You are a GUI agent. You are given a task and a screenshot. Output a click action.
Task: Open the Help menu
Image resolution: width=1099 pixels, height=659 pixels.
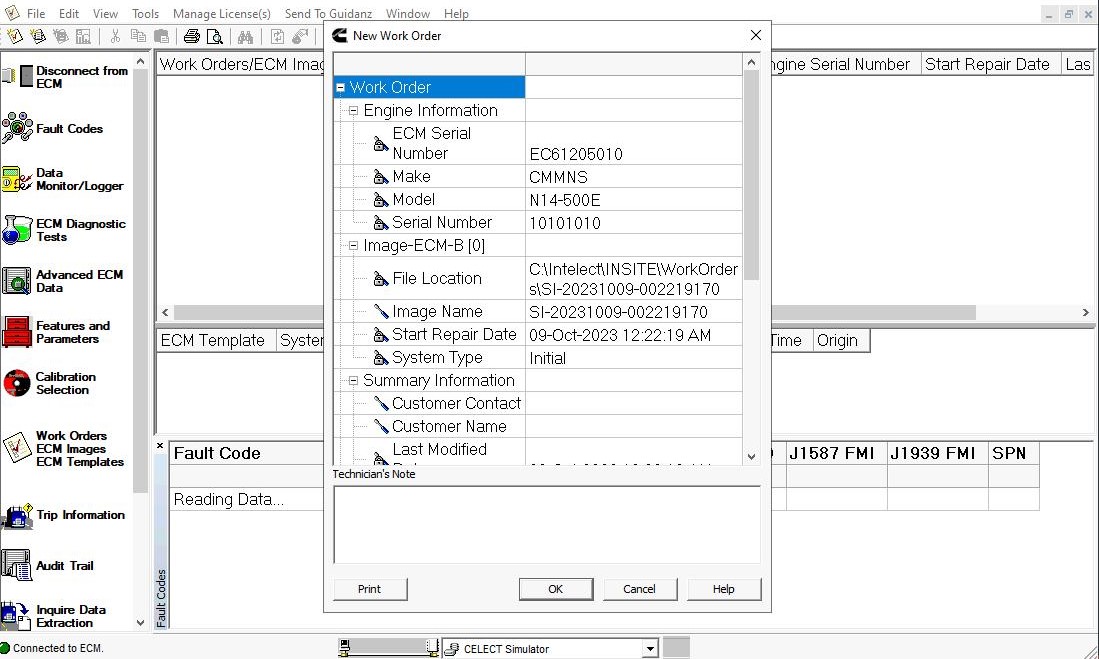pos(456,13)
